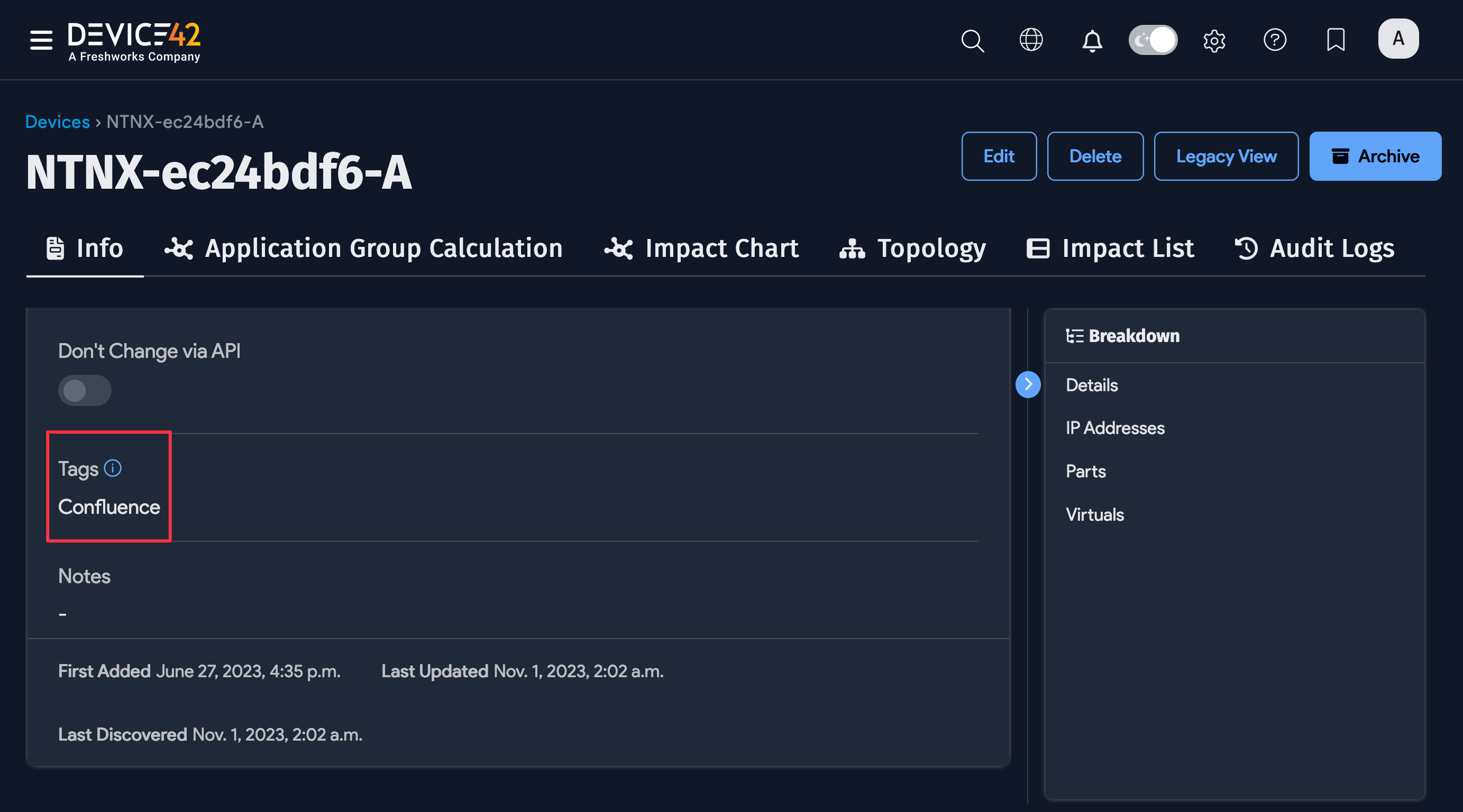This screenshot has height=812, width=1463.
Task: Click the help question mark icon
Action: [1275, 40]
